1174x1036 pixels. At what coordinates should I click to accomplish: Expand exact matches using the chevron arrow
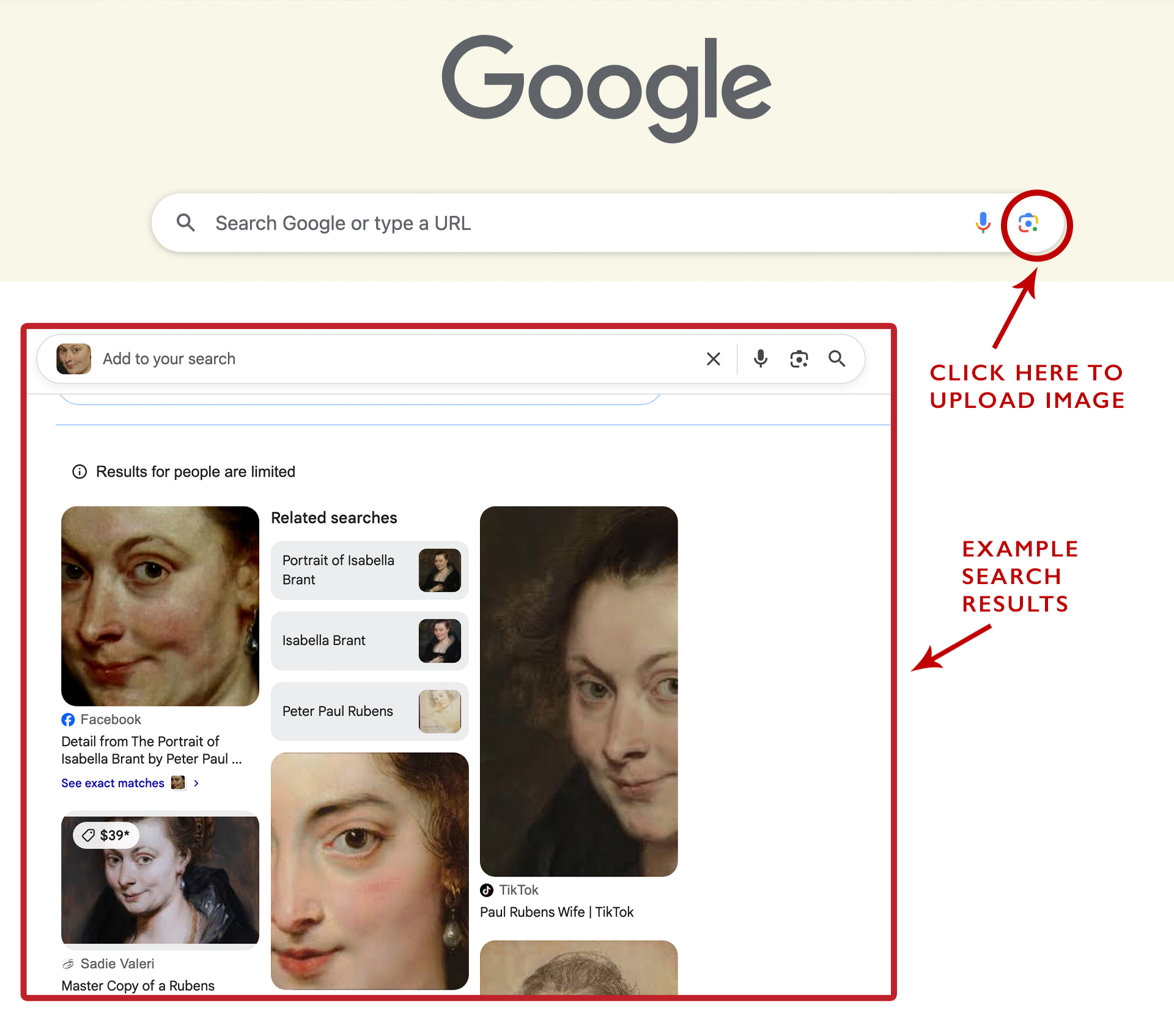point(196,783)
